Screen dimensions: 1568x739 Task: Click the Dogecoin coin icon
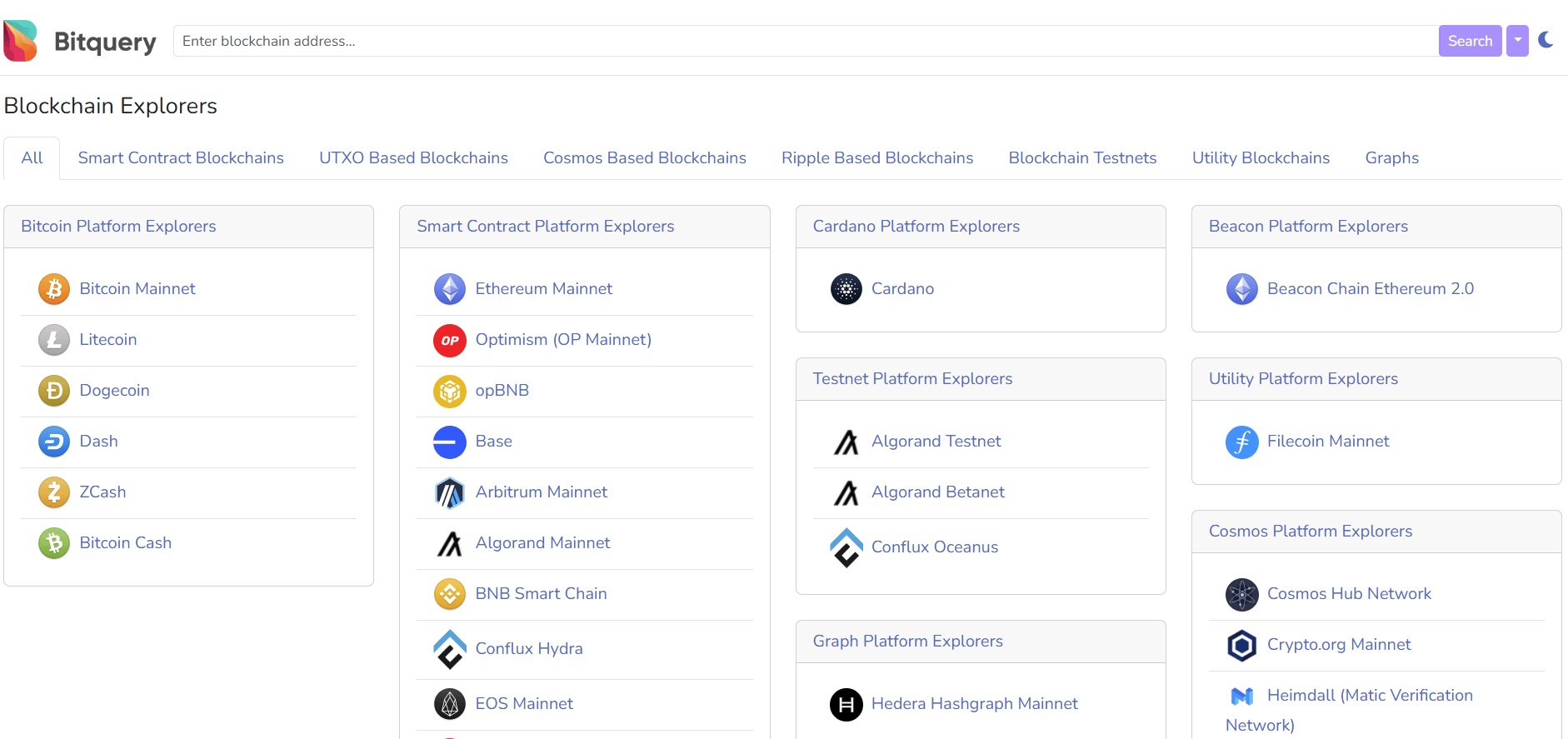click(x=54, y=391)
